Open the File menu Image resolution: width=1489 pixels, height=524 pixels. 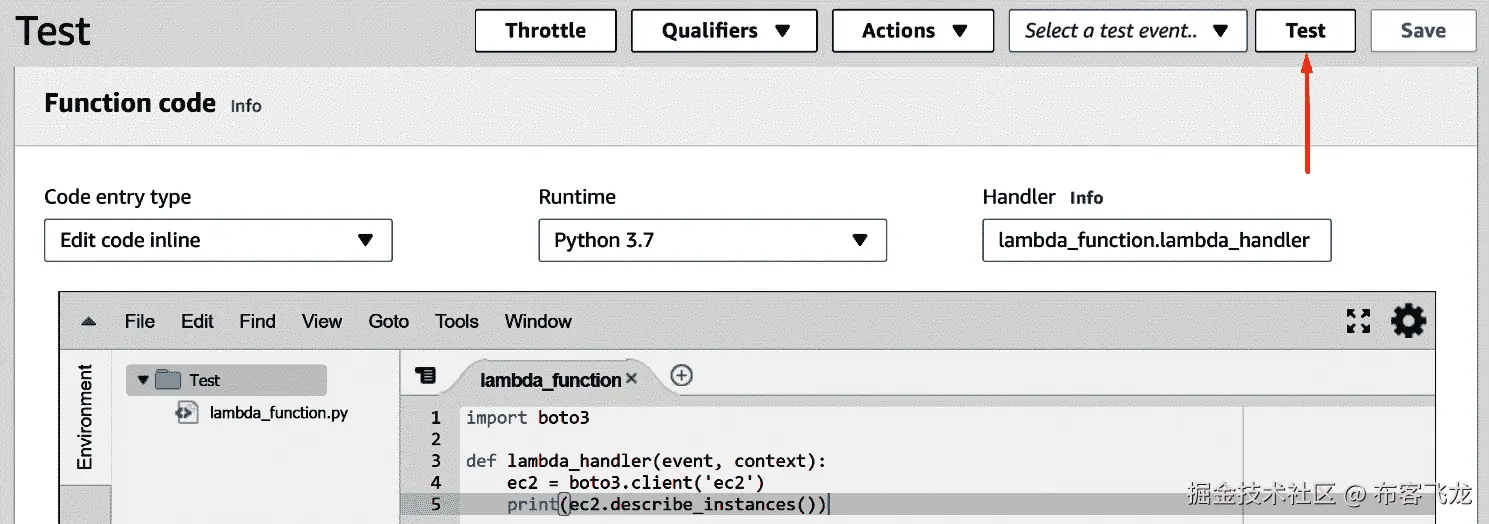pyautogui.click(x=140, y=321)
